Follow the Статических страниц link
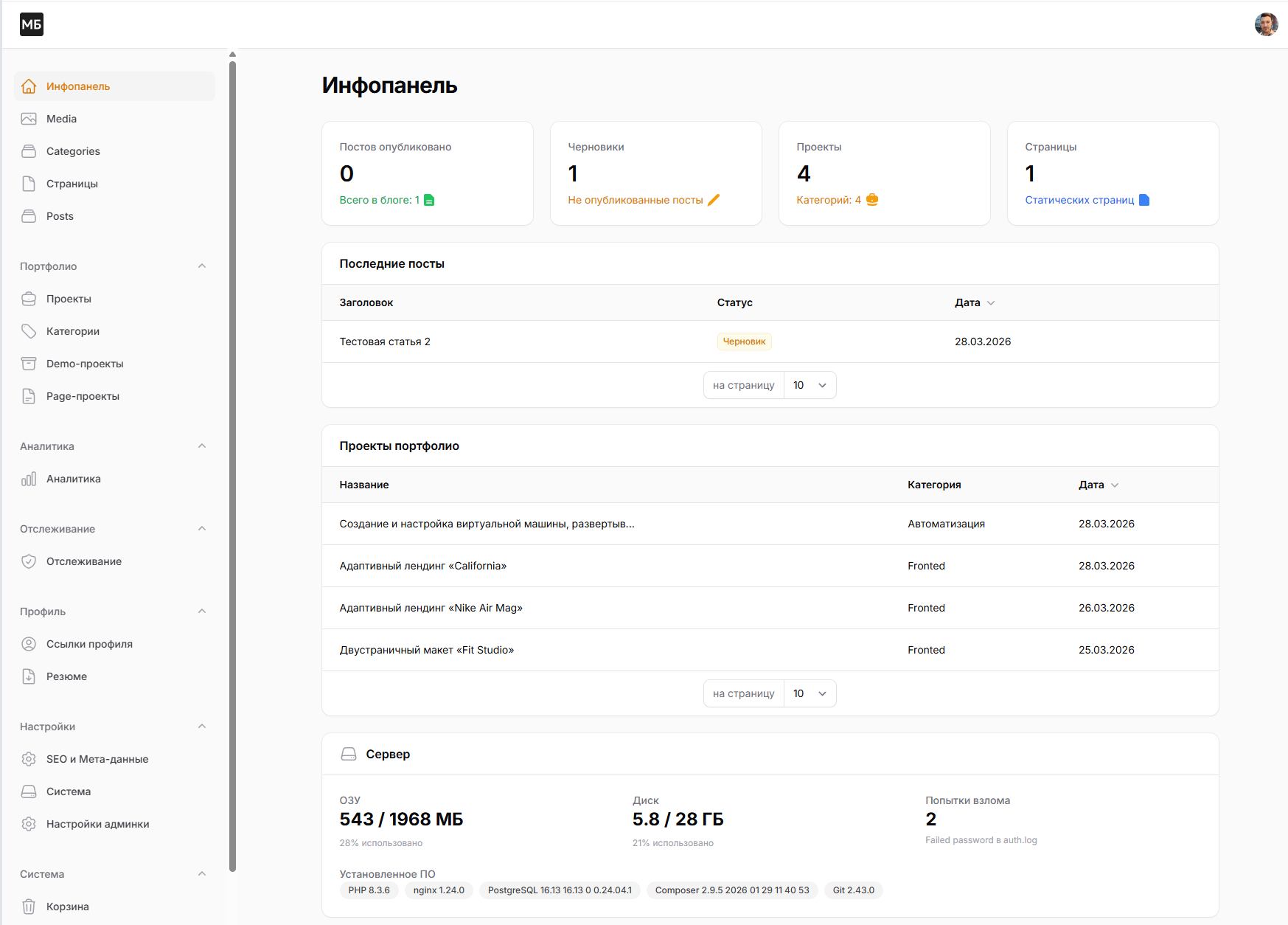The height and width of the screenshot is (925, 1288). pyautogui.click(x=1079, y=200)
